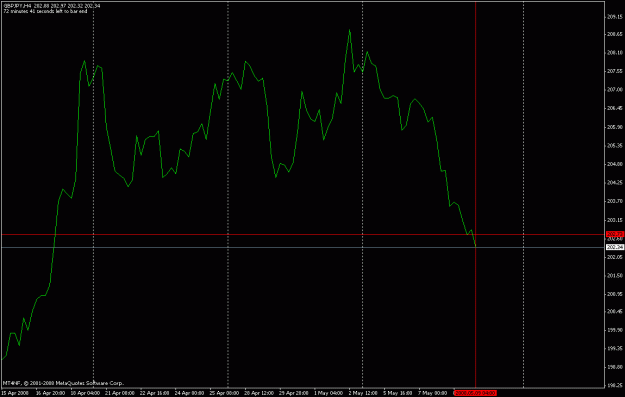625x397 pixels.
Task: Select the red horizontal line on the chart
Action: pyautogui.click(x=303, y=235)
